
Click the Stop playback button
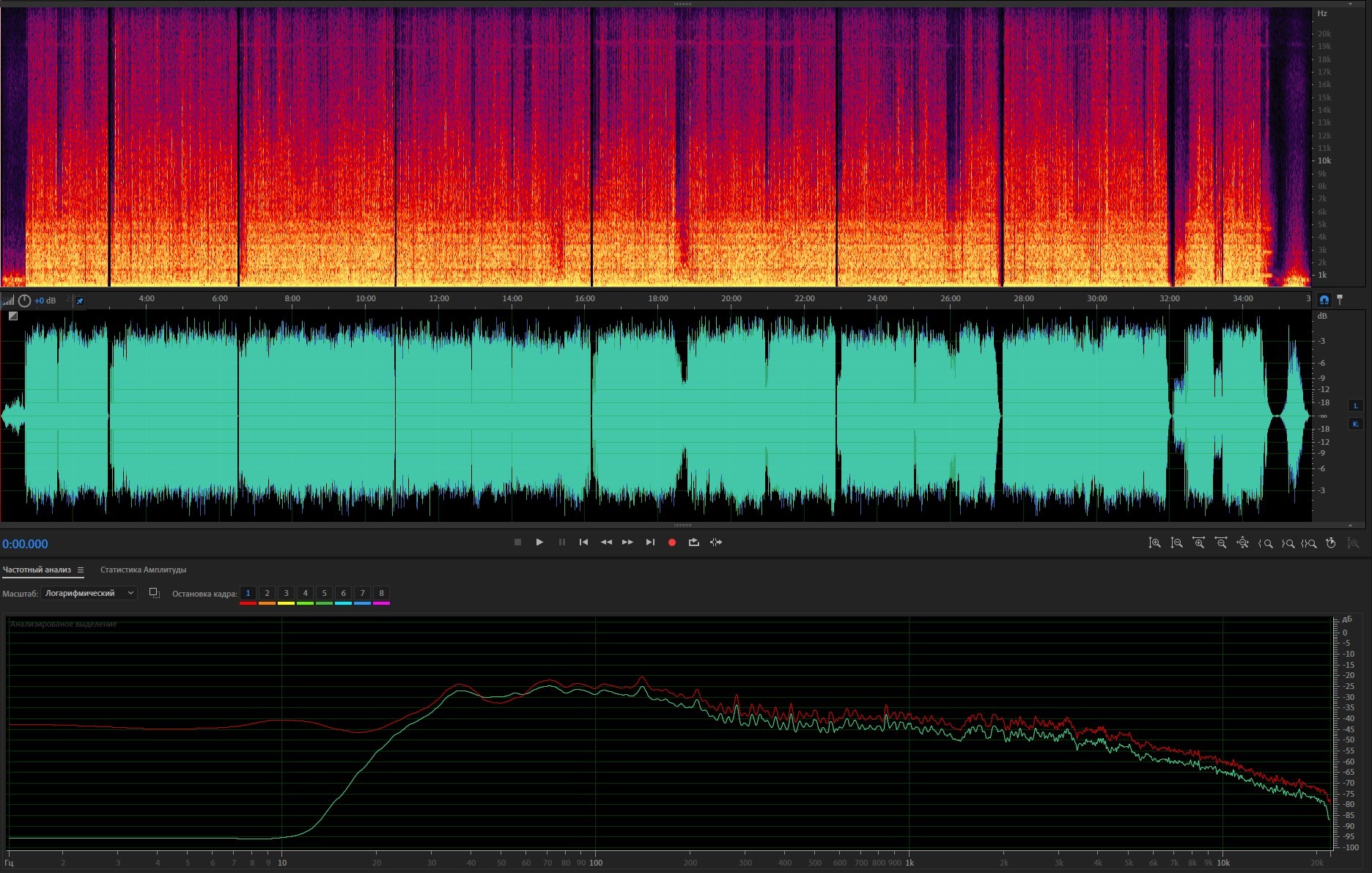(517, 542)
